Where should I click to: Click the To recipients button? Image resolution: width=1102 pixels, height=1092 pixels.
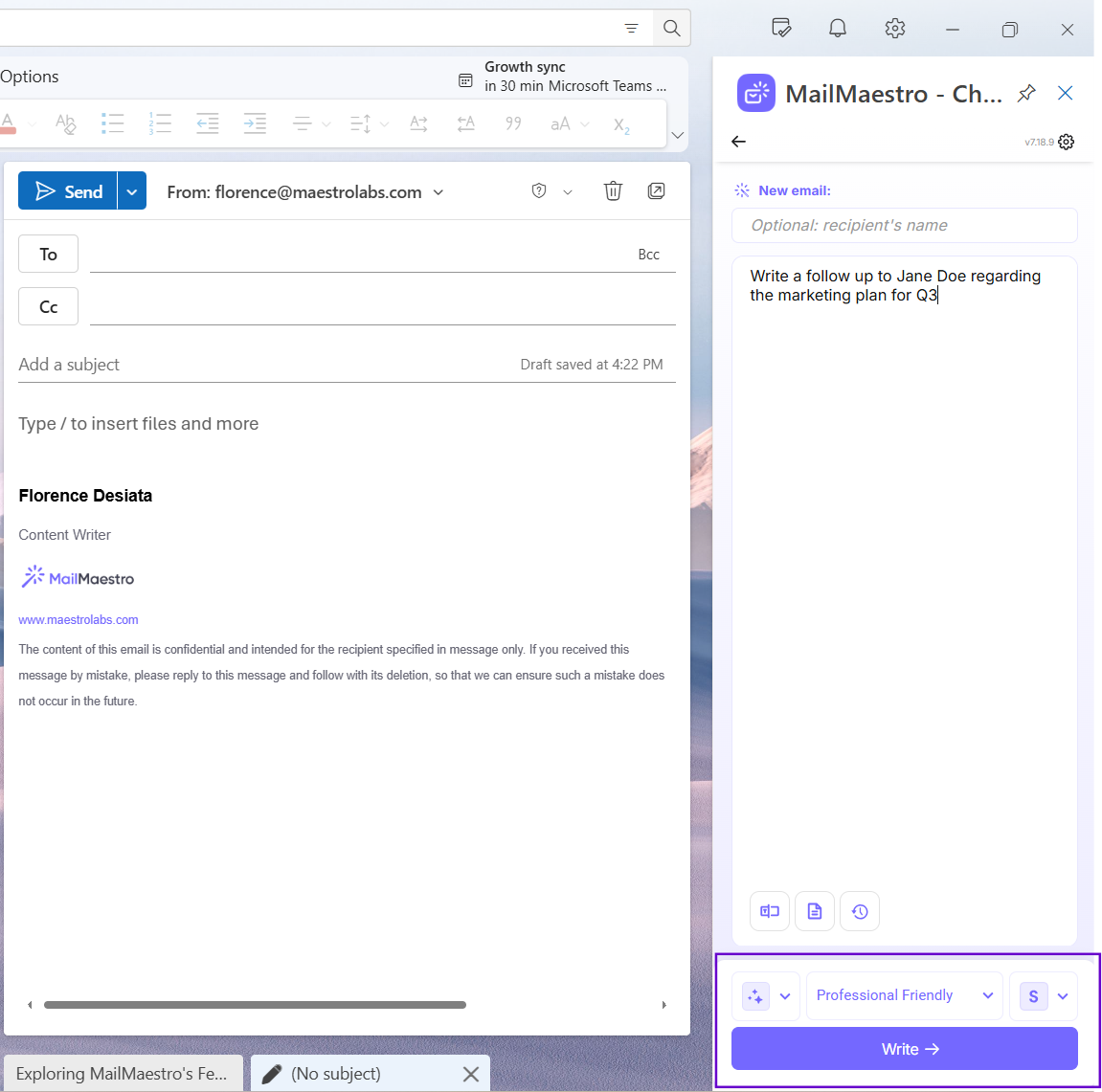coord(48,254)
